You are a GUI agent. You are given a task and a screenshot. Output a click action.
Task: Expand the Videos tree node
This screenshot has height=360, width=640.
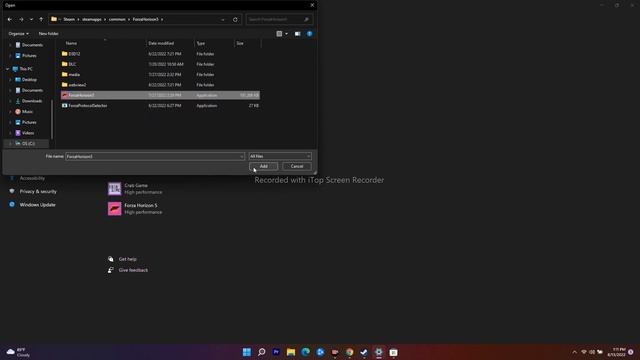coord(10,133)
